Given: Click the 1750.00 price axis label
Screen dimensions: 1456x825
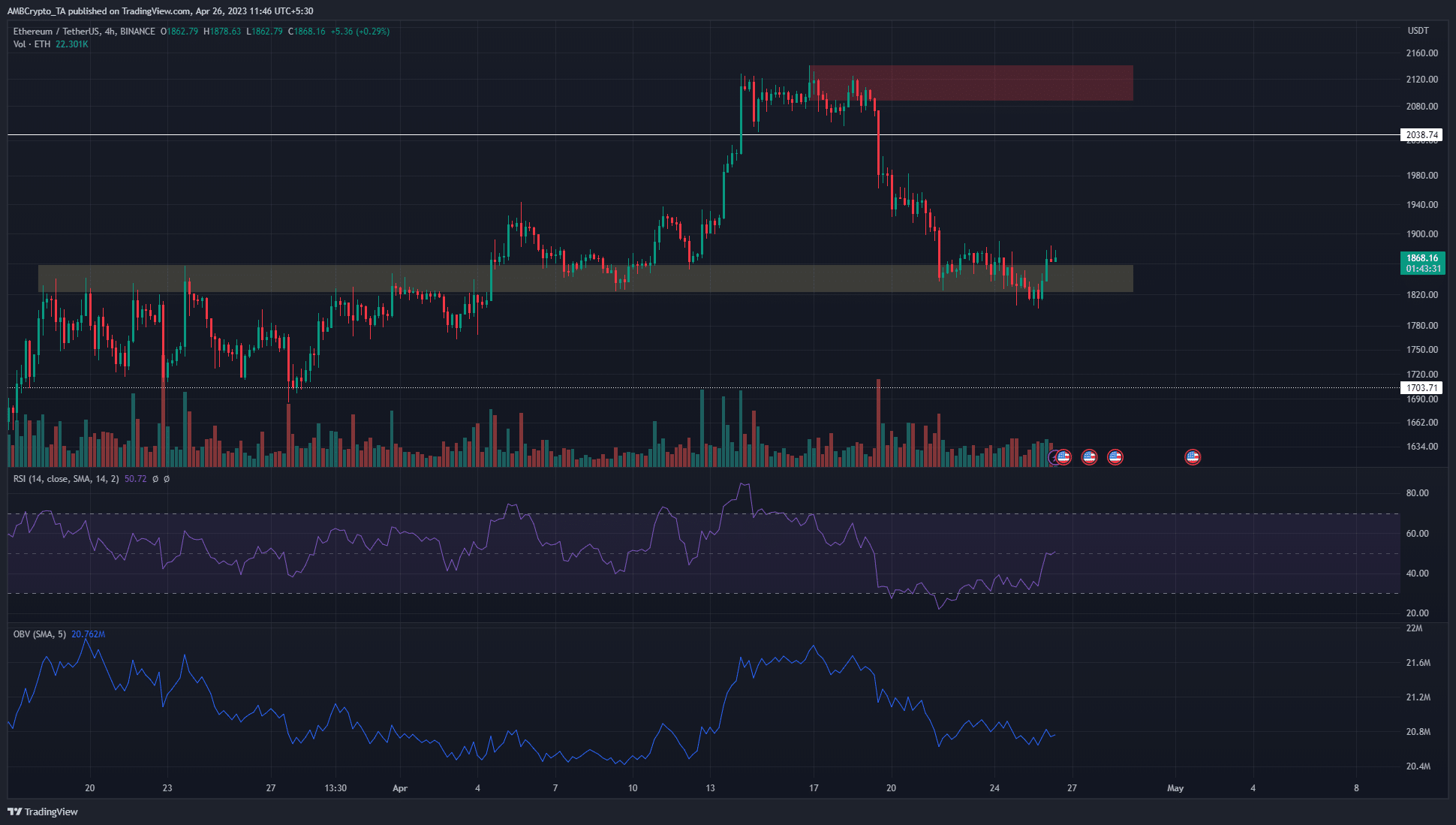Looking at the screenshot, I should (x=1422, y=350).
